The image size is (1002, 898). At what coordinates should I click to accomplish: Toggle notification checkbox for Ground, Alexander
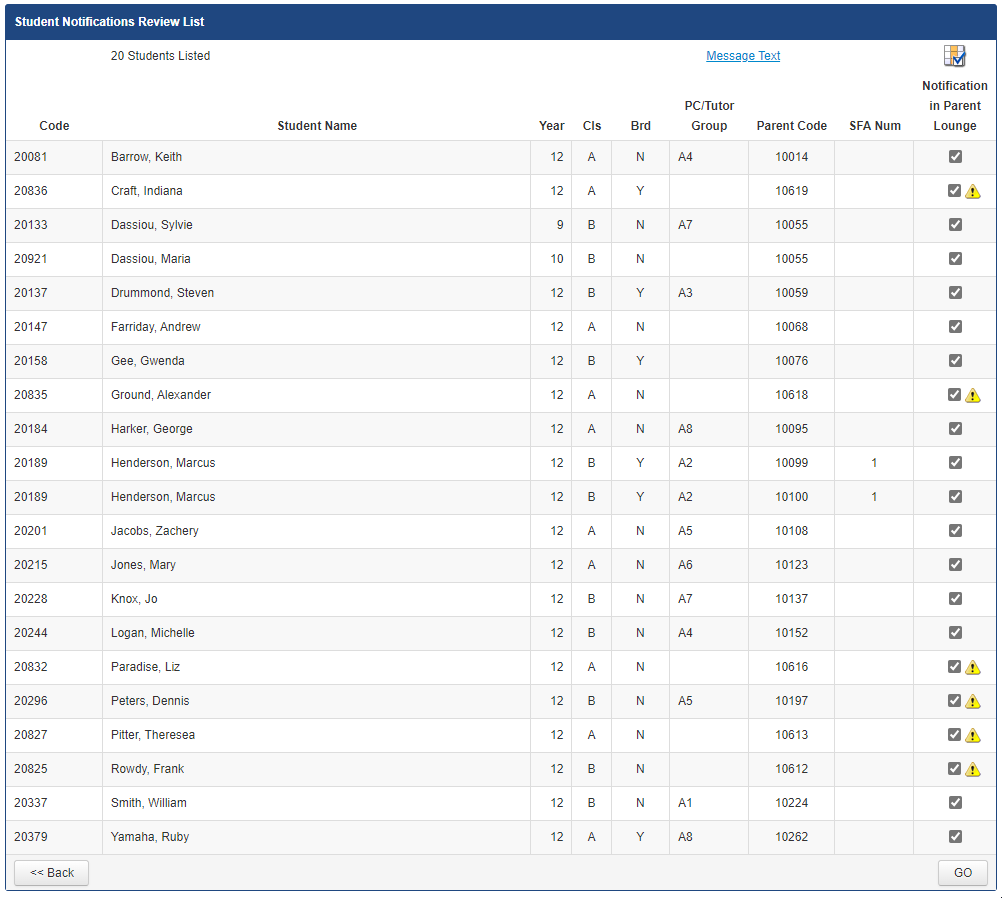(x=954, y=394)
